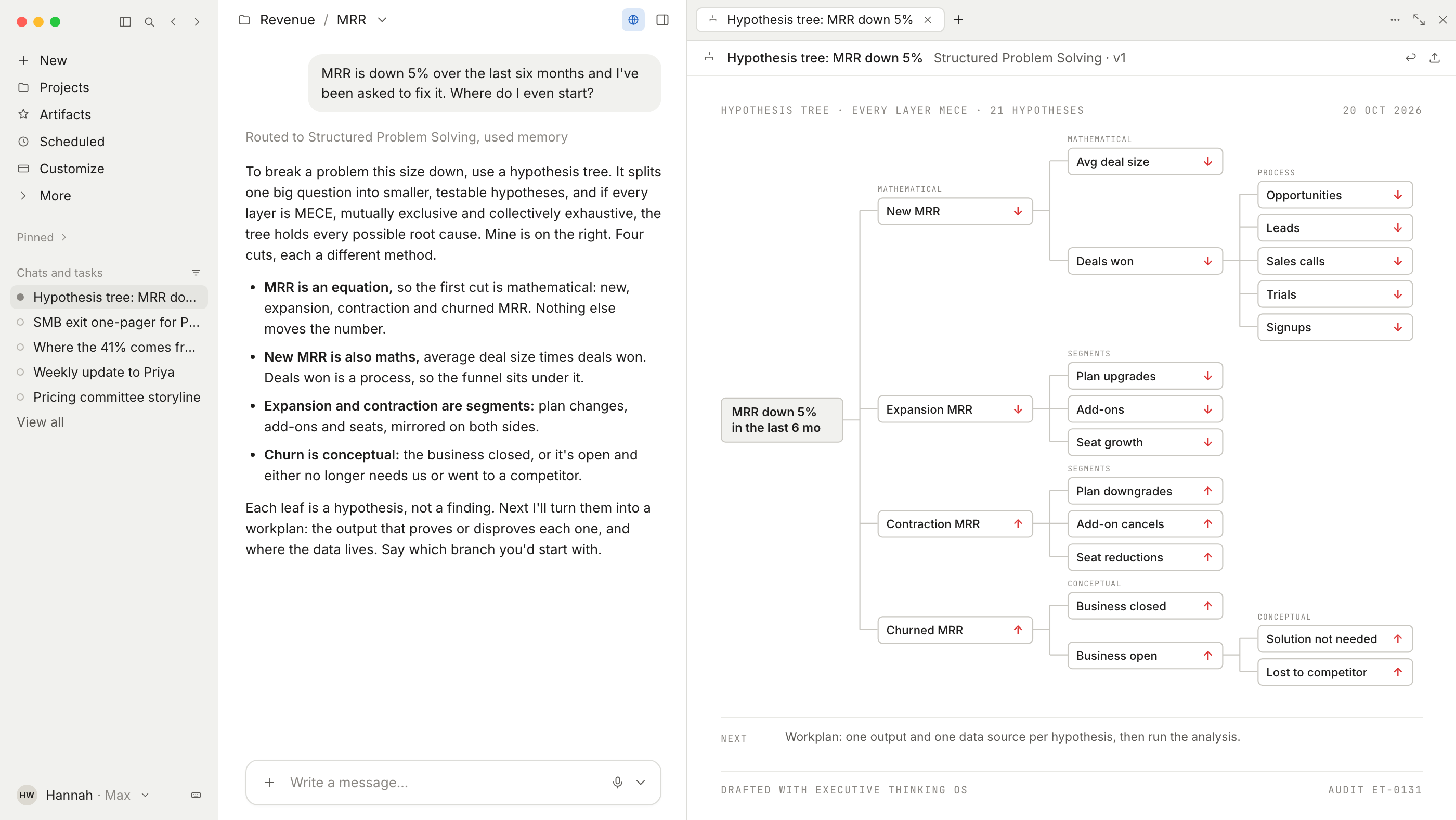The width and height of the screenshot is (1456, 820).
Task: Click the MRR down 5% root node
Action: (x=782, y=419)
